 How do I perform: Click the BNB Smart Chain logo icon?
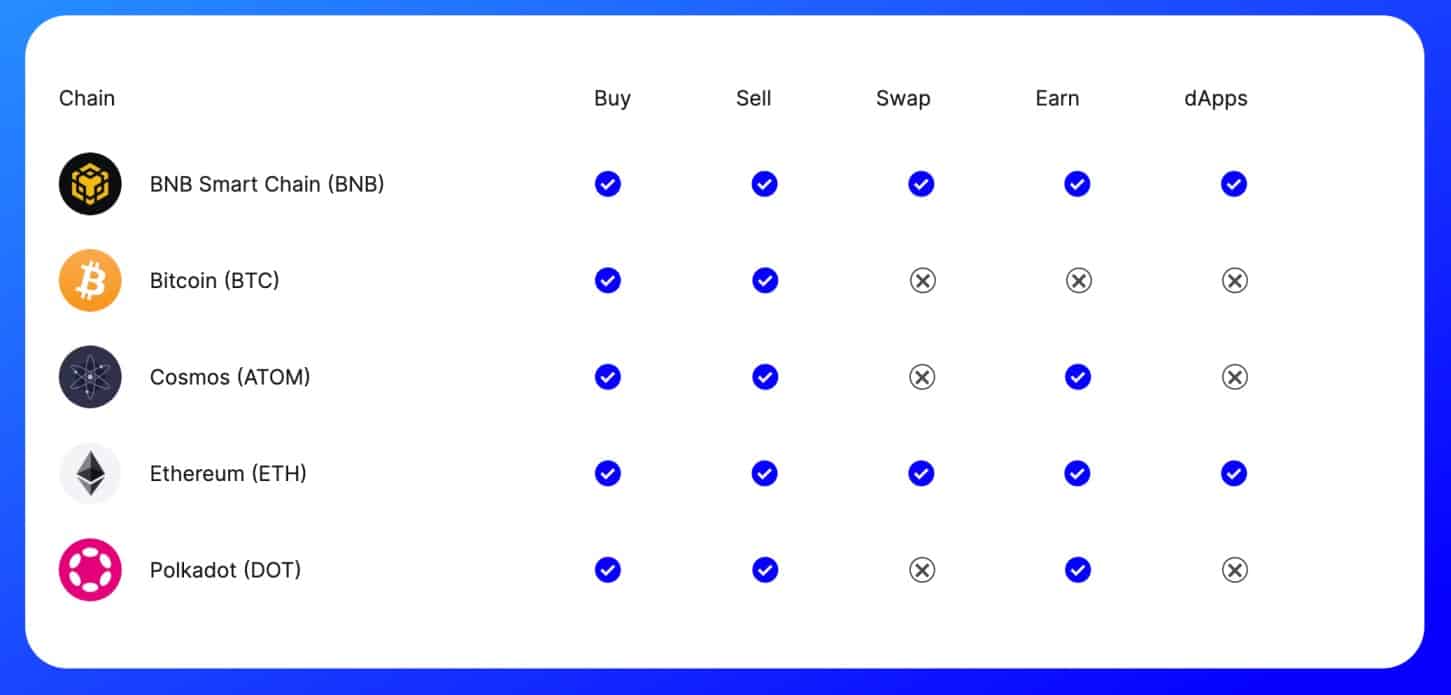coord(90,184)
